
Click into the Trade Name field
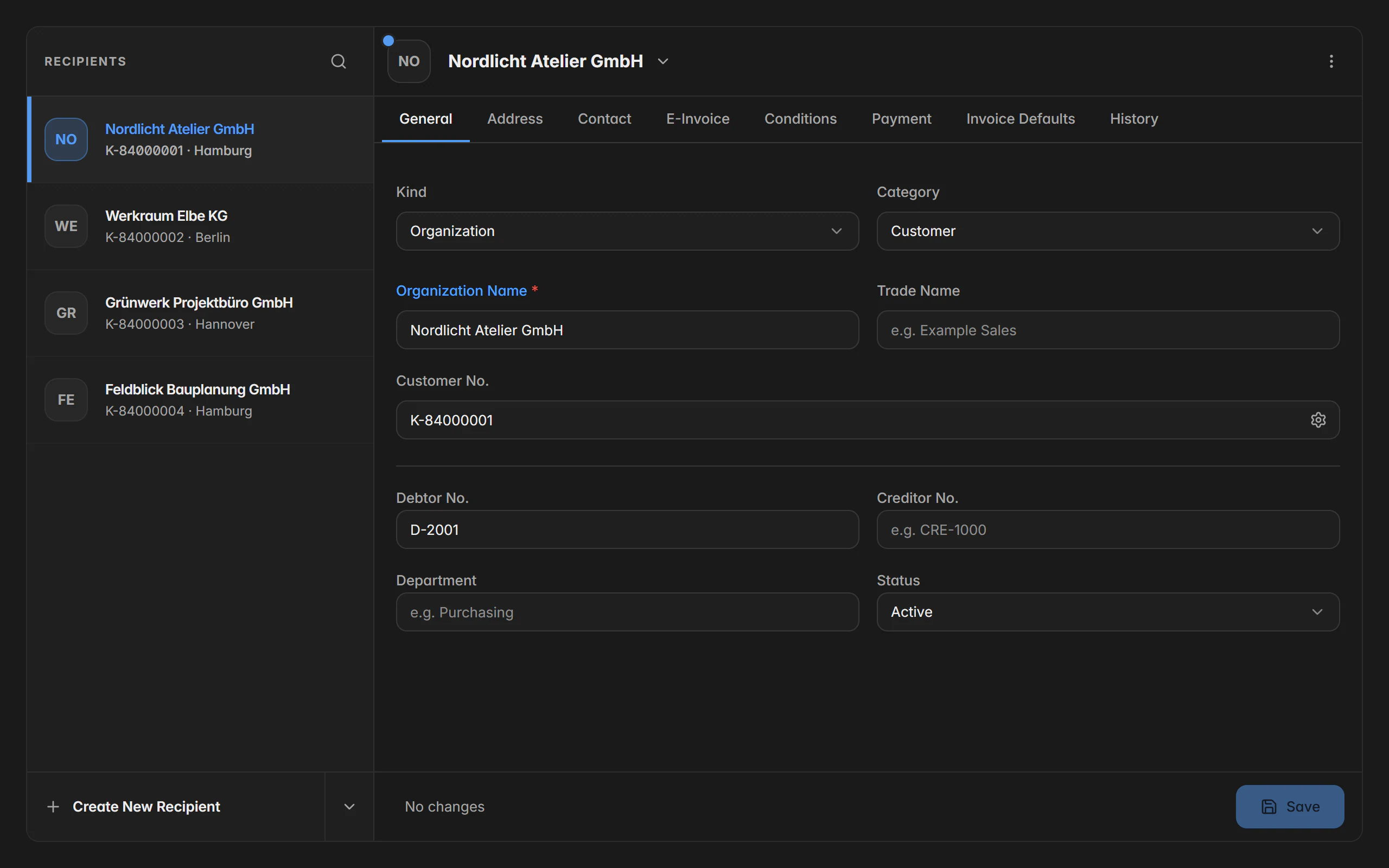pos(1108,330)
